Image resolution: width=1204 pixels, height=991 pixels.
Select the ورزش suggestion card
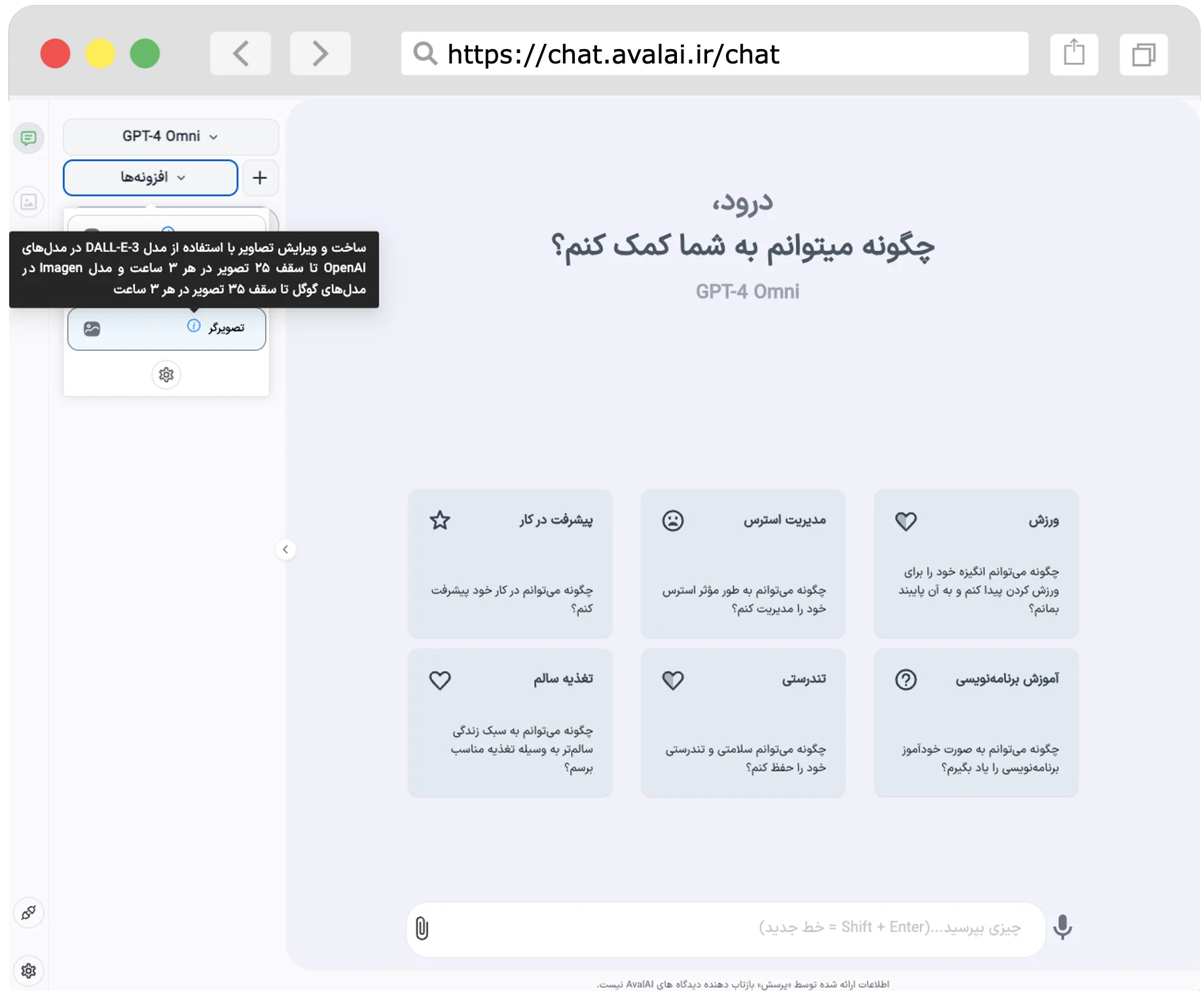pyautogui.click(x=976, y=564)
